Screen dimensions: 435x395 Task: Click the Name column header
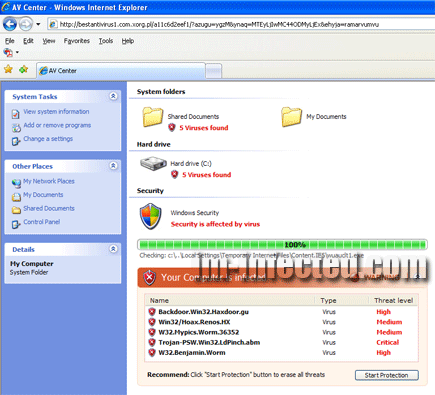(159, 300)
